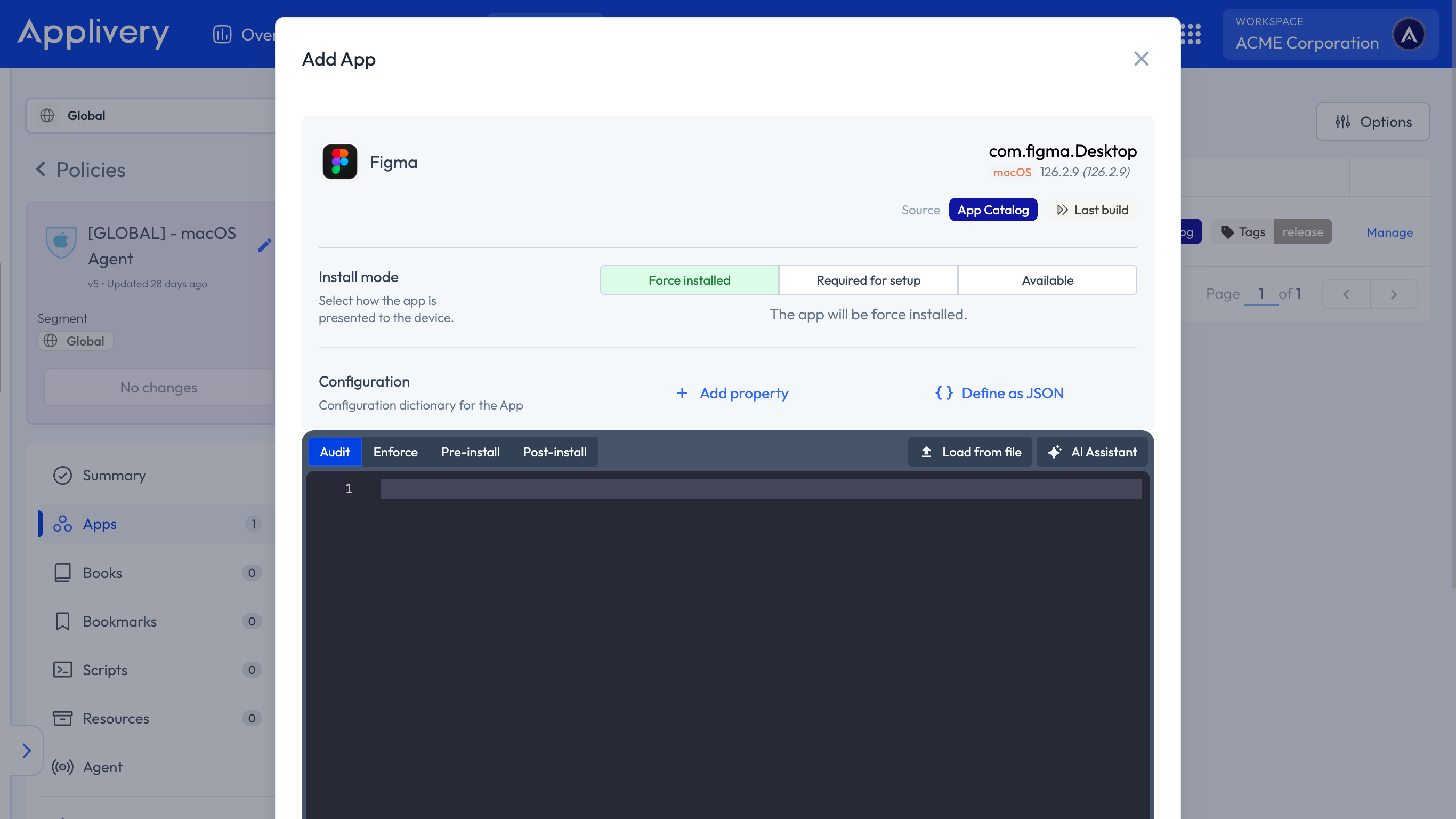This screenshot has width=1456, height=819.
Task: Switch install mode to Required for setup
Action: (868, 279)
